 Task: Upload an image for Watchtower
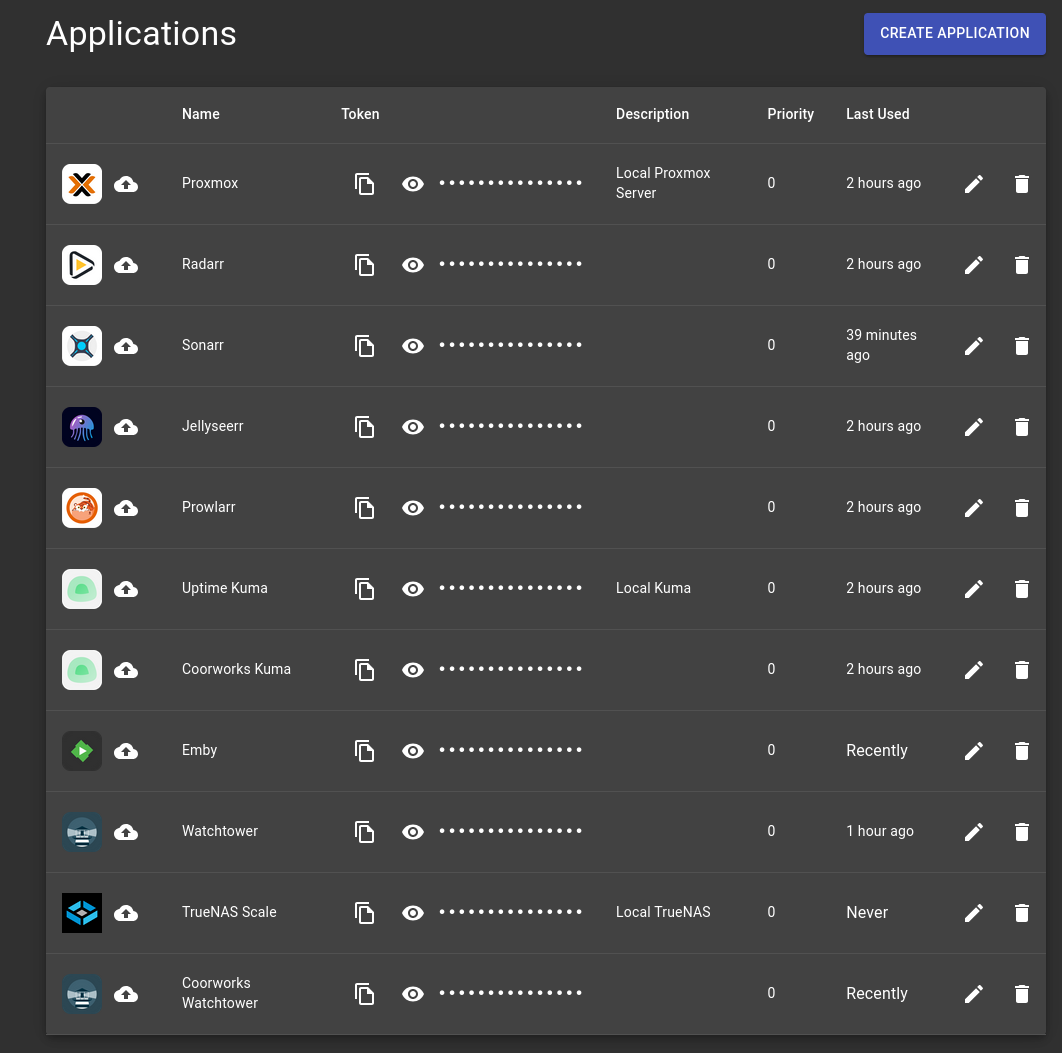point(126,832)
